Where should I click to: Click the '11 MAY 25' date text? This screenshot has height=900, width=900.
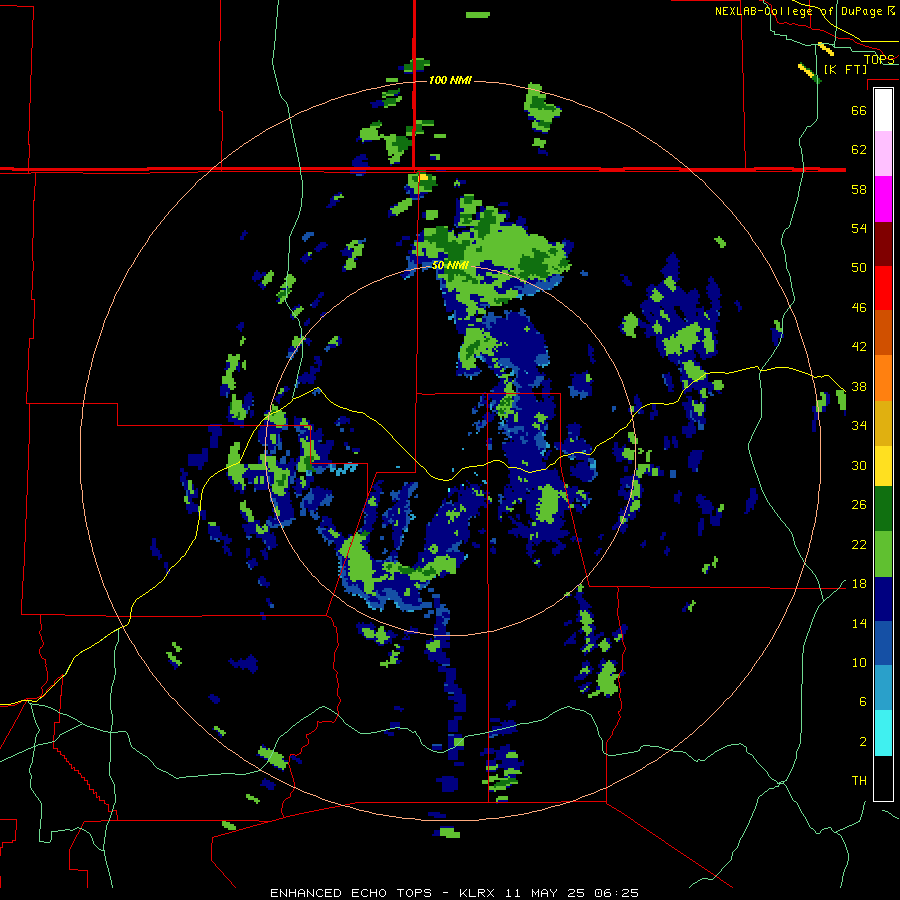(x=545, y=893)
